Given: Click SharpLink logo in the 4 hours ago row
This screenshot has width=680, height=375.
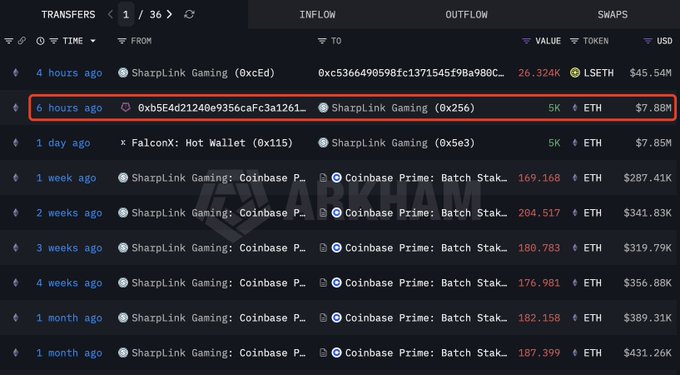Looking at the screenshot, I should 123,73.
